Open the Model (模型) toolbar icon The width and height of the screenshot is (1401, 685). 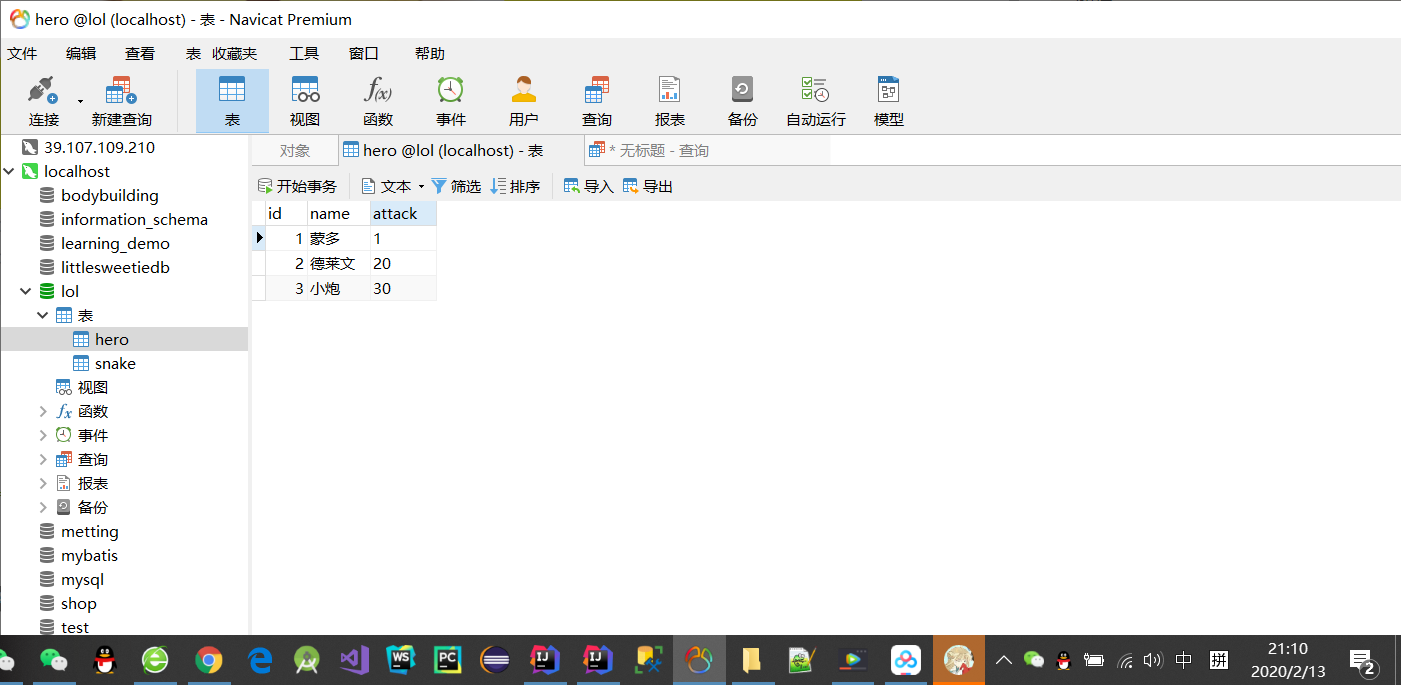pyautogui.click(x=888, y=90)
